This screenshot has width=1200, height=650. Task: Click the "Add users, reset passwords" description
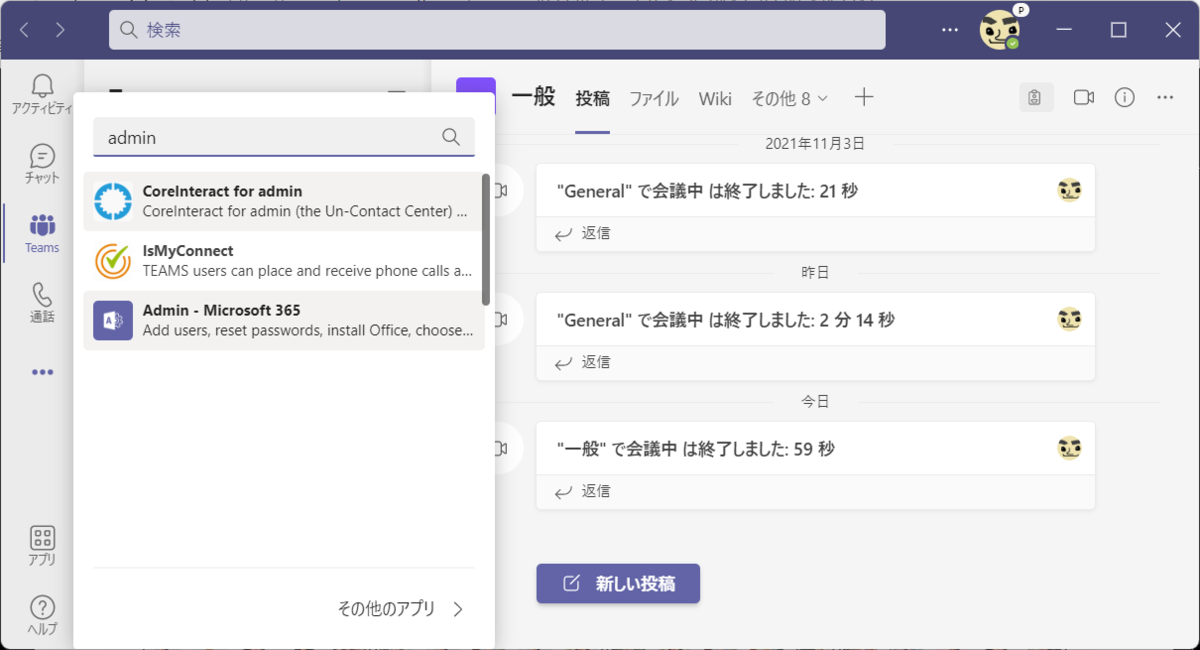[x=308, y=330]
